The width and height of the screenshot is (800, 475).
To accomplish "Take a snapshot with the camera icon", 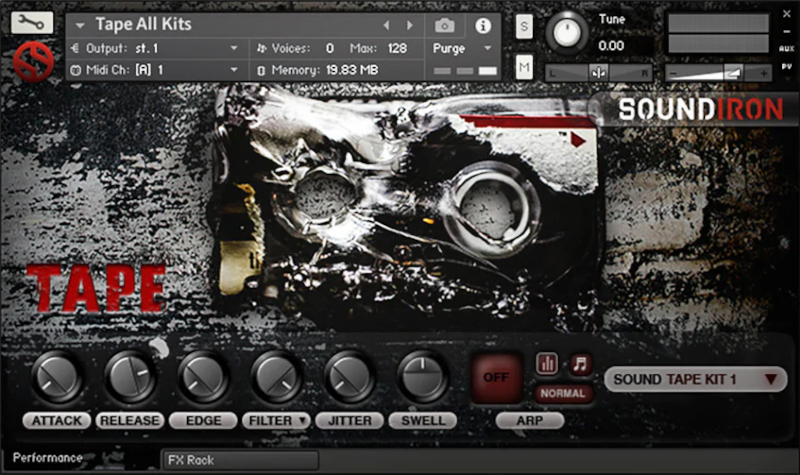I will pos(445,25).
